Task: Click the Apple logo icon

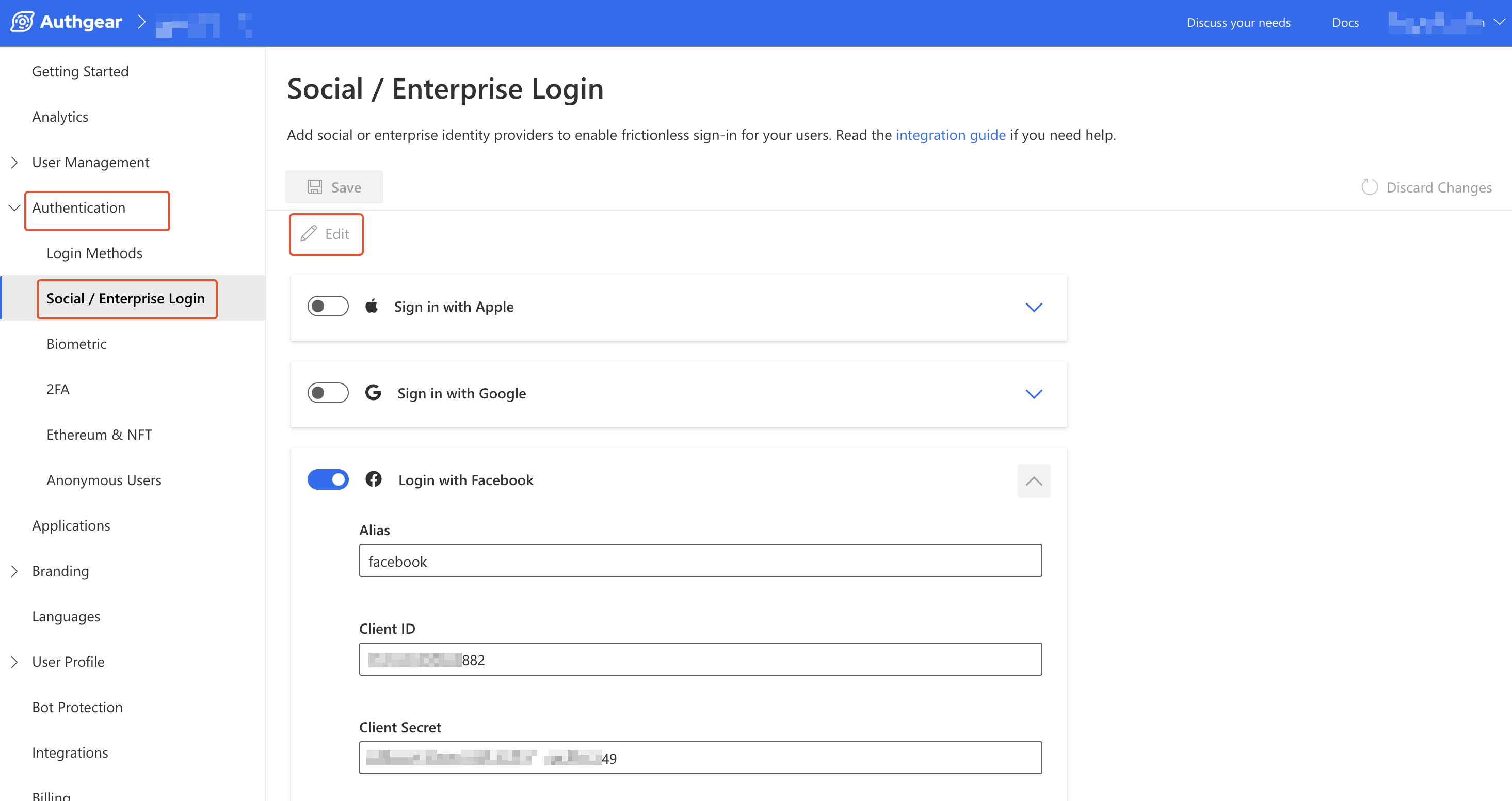Action: [x=372, y=306]
